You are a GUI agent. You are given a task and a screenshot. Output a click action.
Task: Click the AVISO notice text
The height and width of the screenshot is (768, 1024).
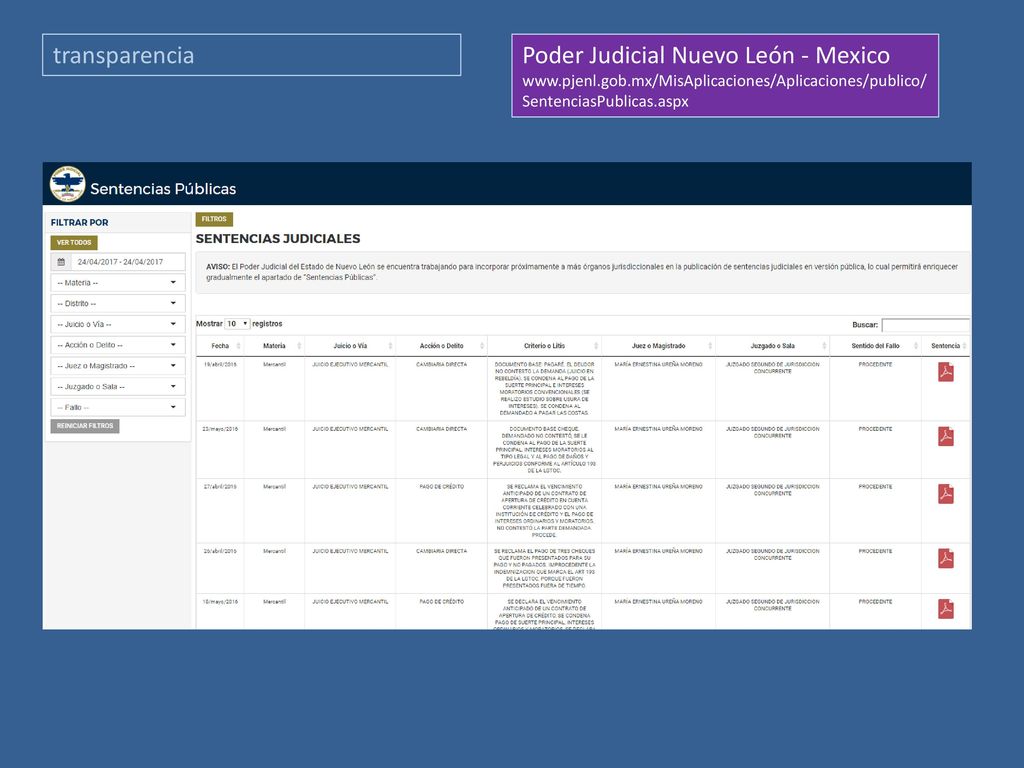point(582,272)
